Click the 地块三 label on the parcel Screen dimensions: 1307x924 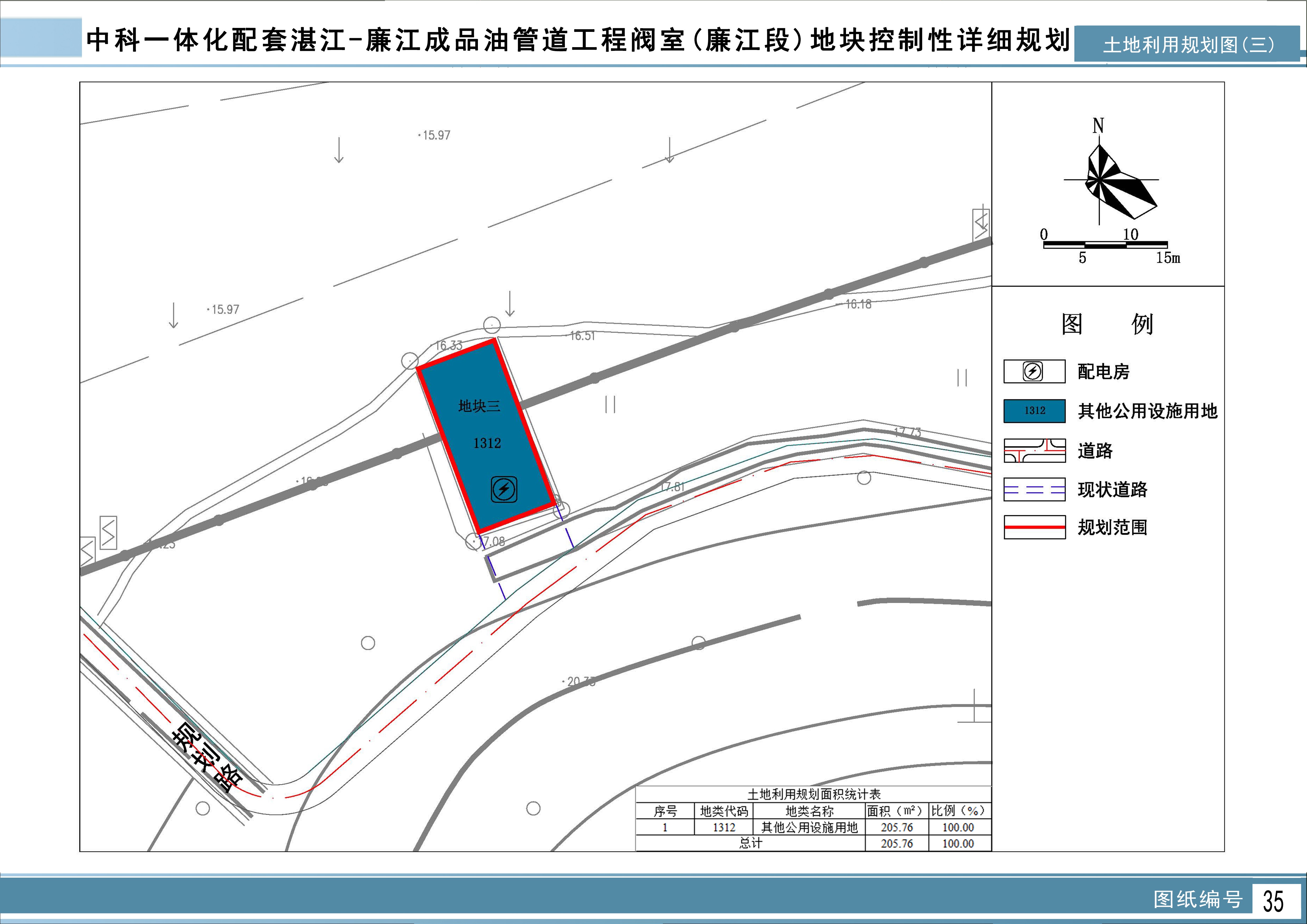479,406
